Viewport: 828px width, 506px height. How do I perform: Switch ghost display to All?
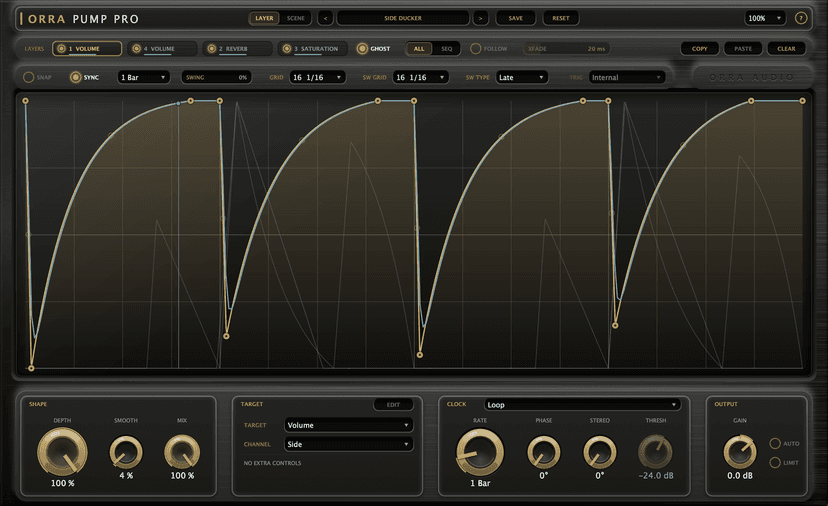coord(419,49)
